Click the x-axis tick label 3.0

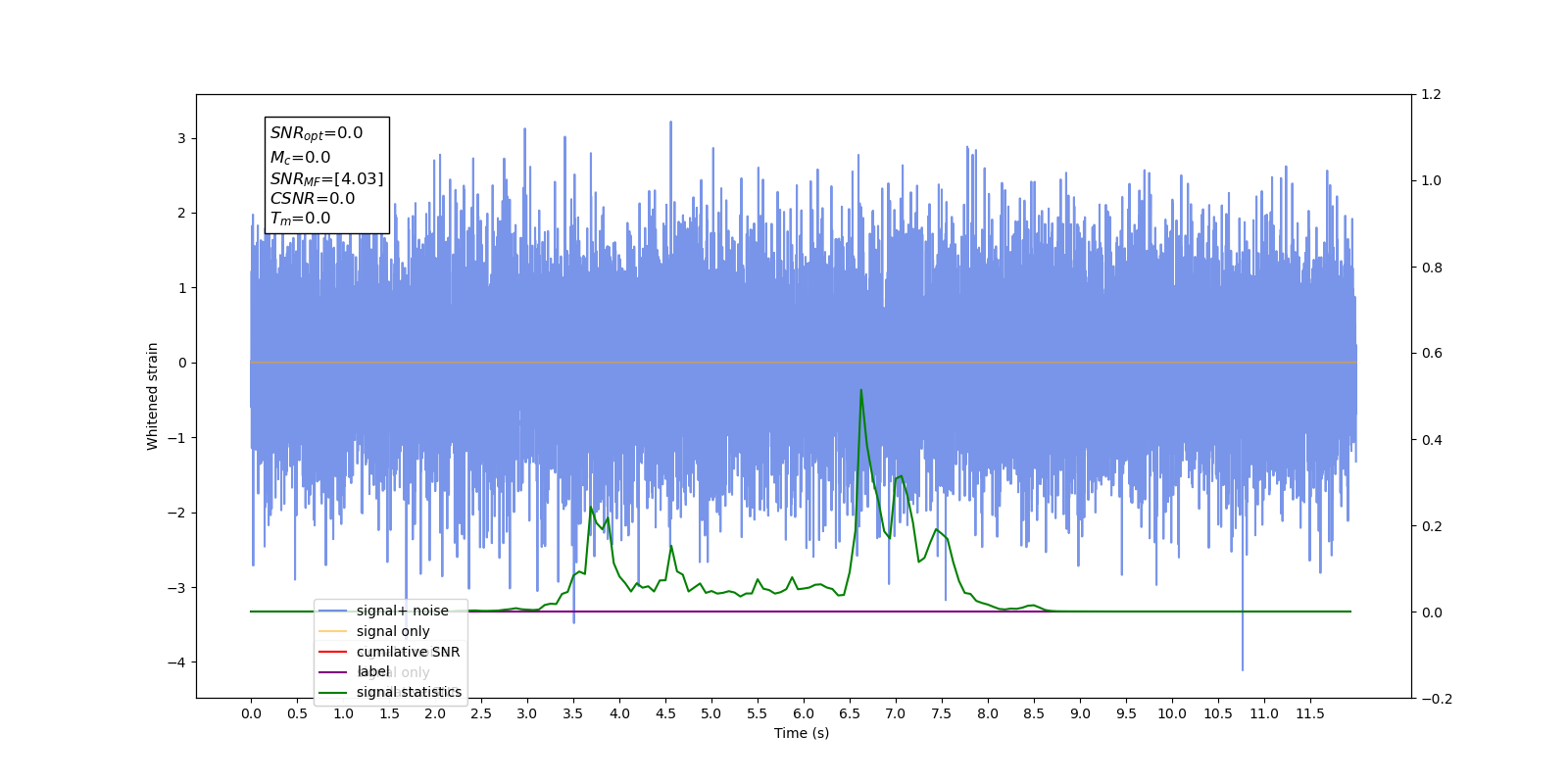tap(527, 713)
